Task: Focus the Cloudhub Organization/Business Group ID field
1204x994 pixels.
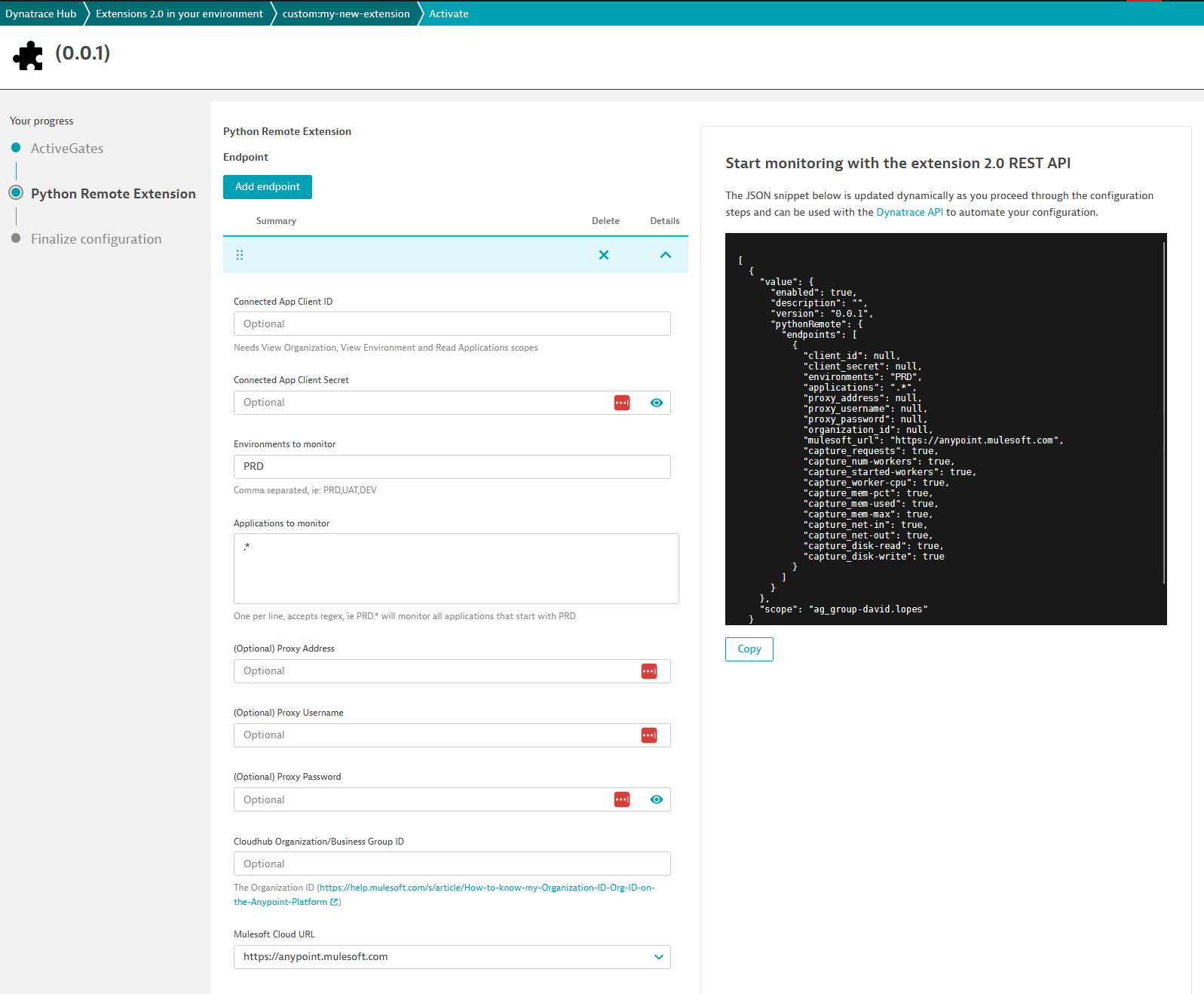Action: [x=452, y=864]
